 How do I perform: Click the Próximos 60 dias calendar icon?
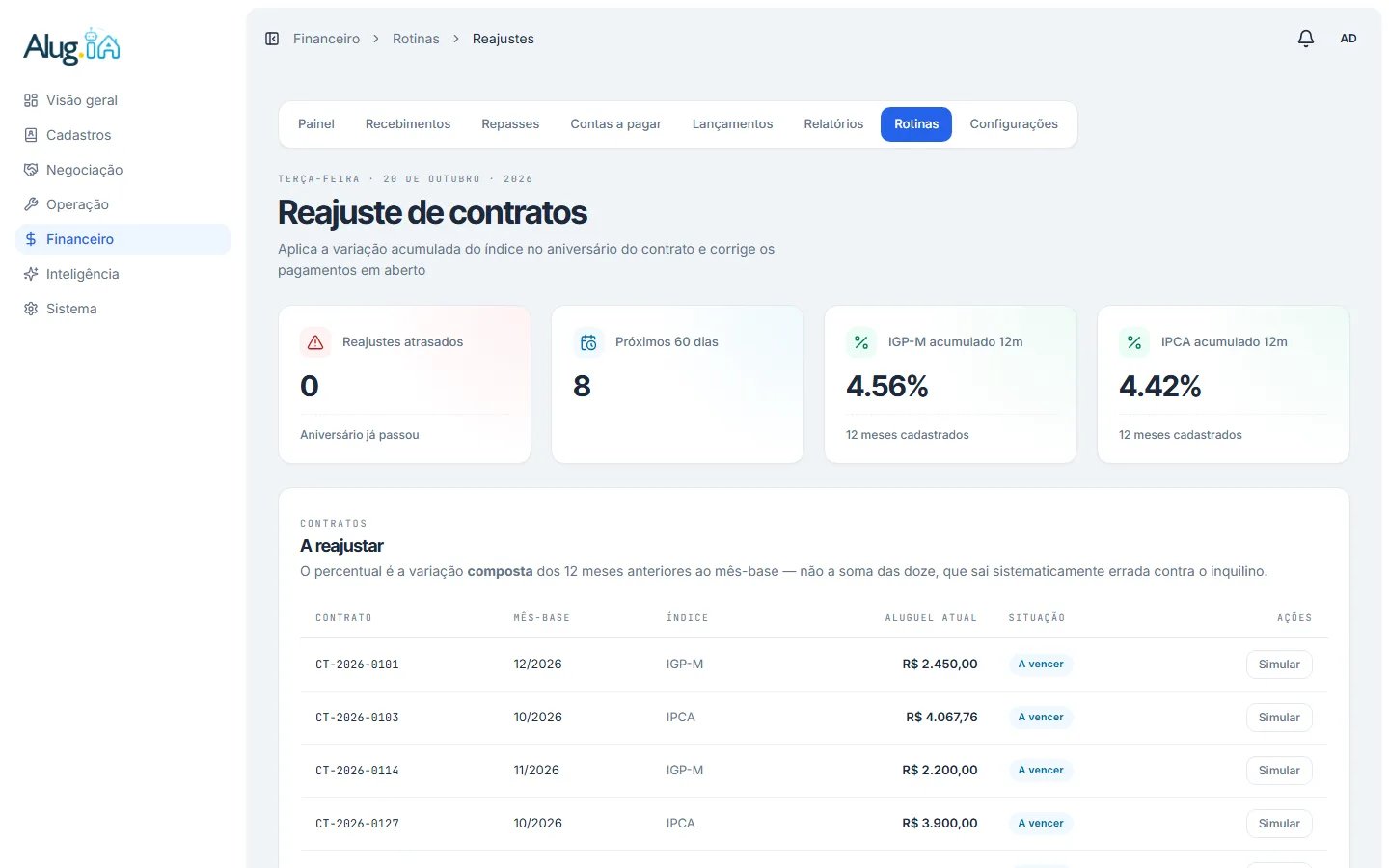[588, 342]
